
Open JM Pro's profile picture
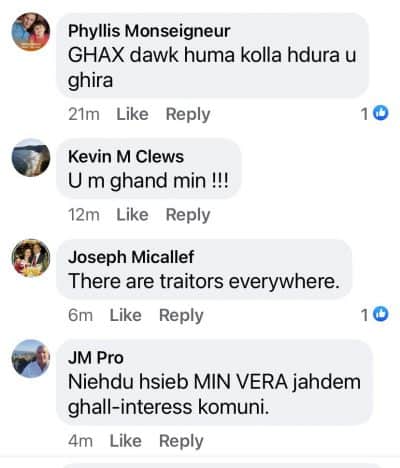[x=31, y=359]
